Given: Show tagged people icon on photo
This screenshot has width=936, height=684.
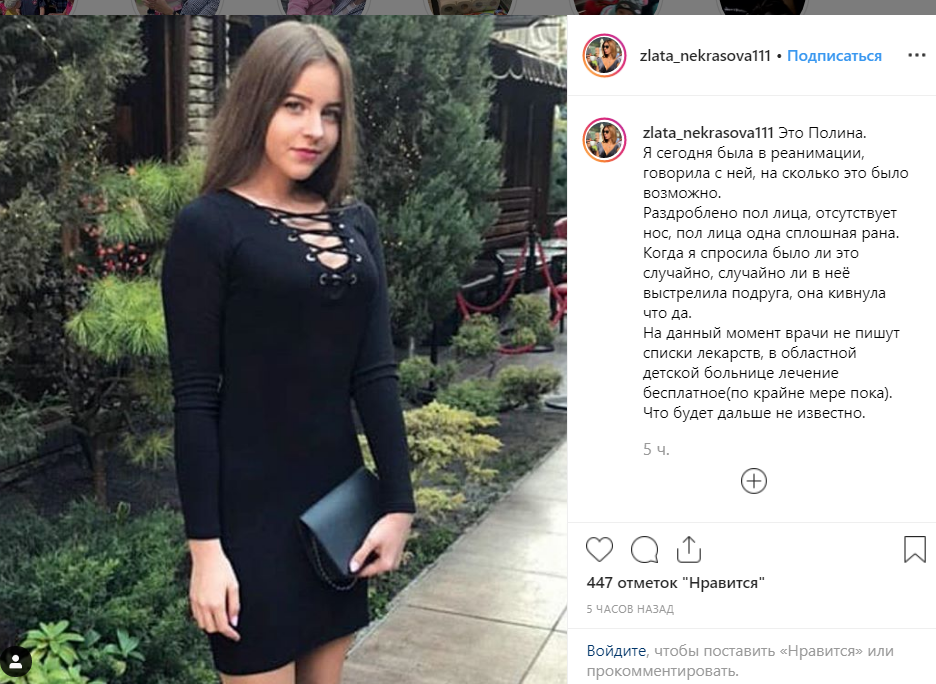Looking at the screenshot, I should click(x=16, y=661).
